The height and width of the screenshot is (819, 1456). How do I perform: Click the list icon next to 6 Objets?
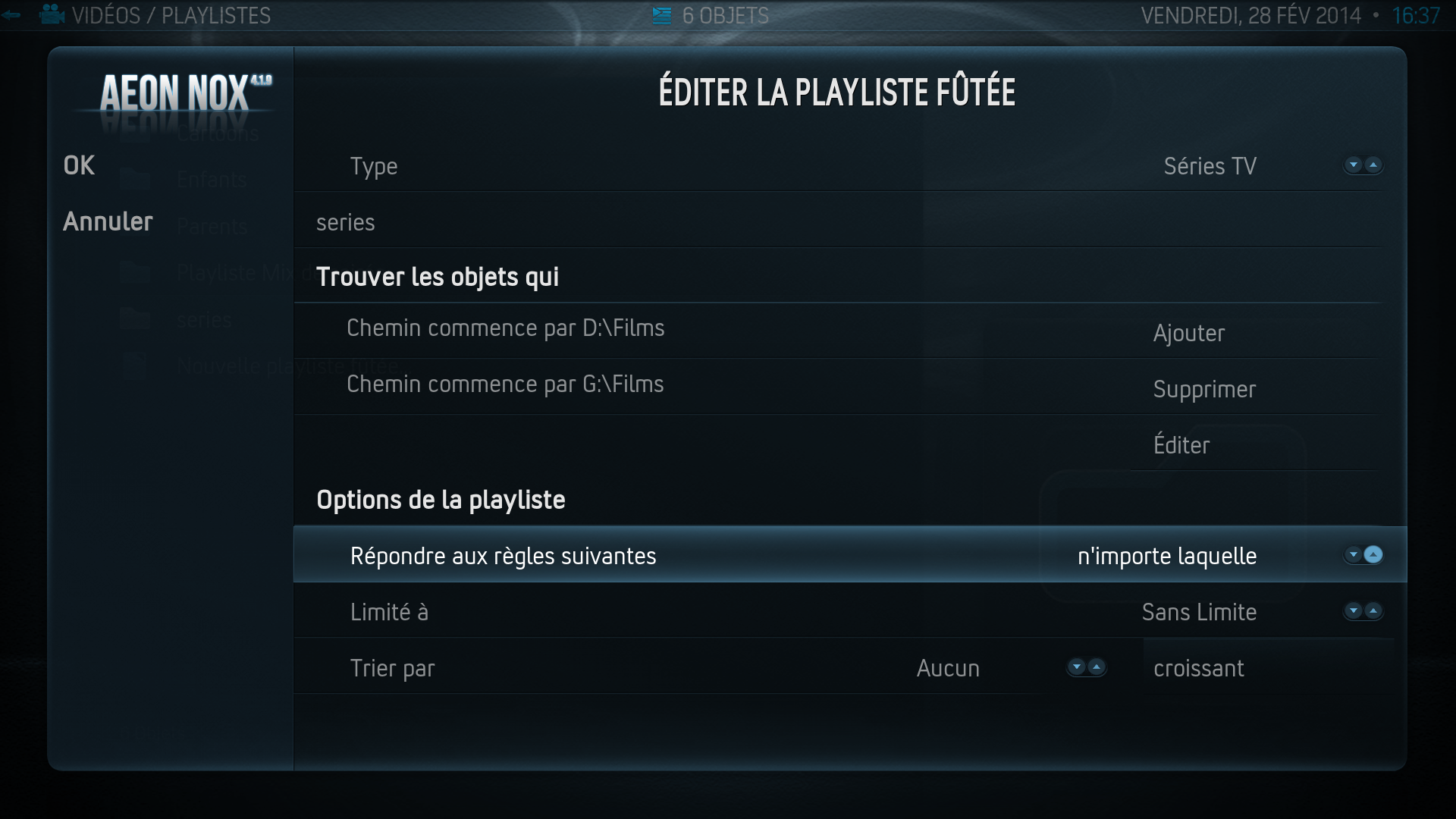662,15
